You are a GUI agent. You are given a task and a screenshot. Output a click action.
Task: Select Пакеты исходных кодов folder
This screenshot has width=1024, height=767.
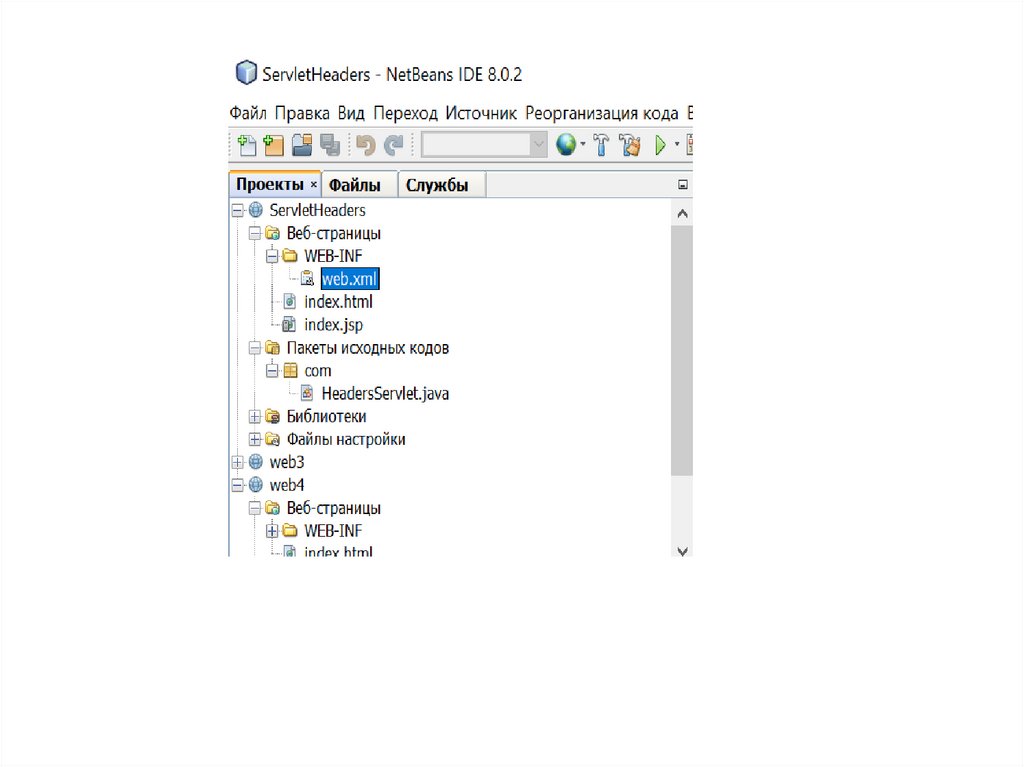coord(368,348)
